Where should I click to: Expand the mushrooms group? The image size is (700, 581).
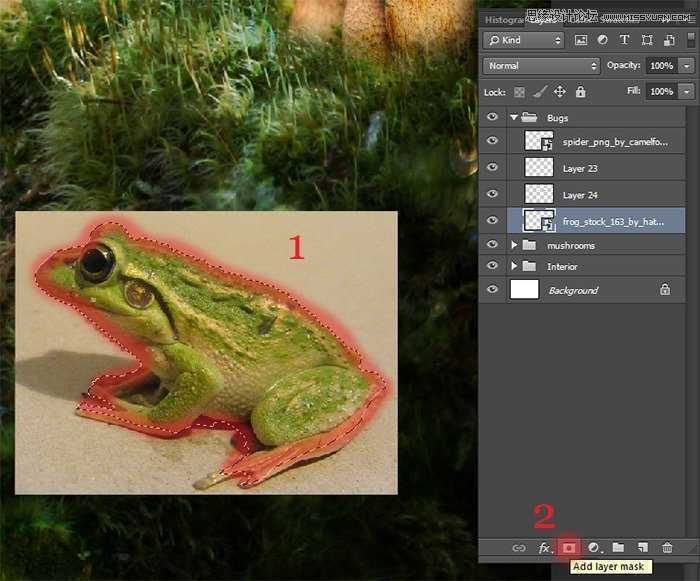click(x=514, y=245)
